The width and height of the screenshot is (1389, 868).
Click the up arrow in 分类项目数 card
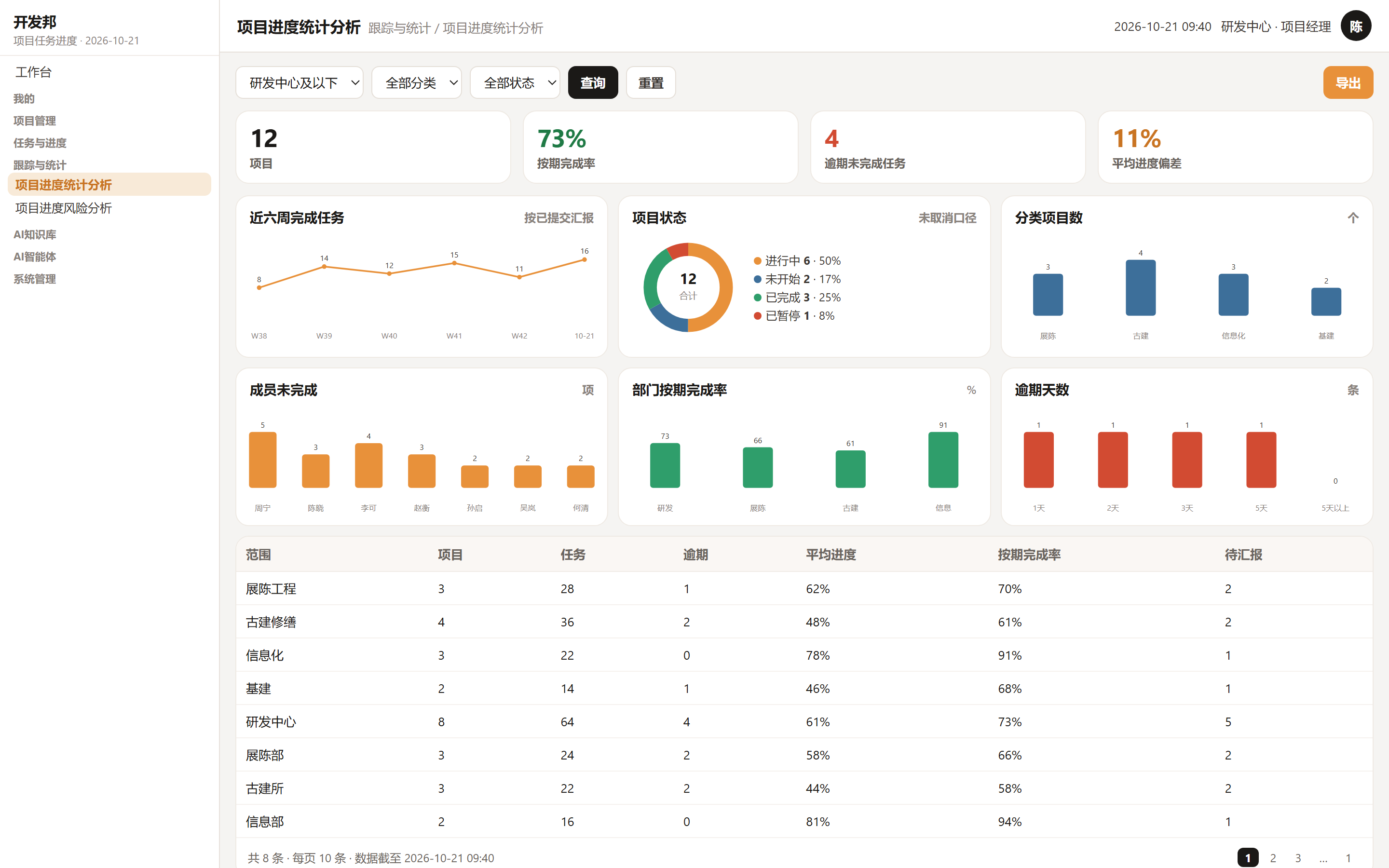pyautogui.click(x=1353, y=217)
